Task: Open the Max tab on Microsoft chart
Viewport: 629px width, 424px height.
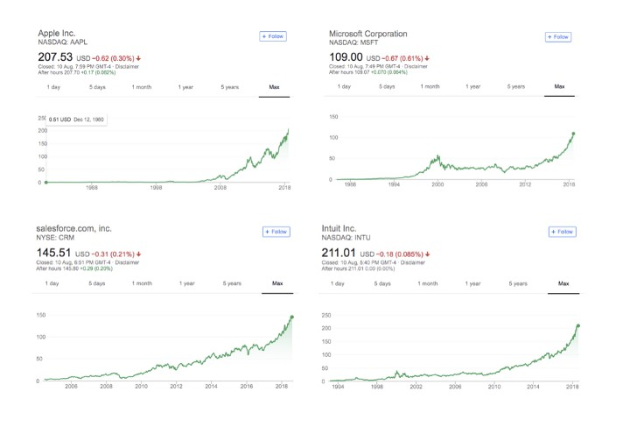Action: tap(560, 87)
